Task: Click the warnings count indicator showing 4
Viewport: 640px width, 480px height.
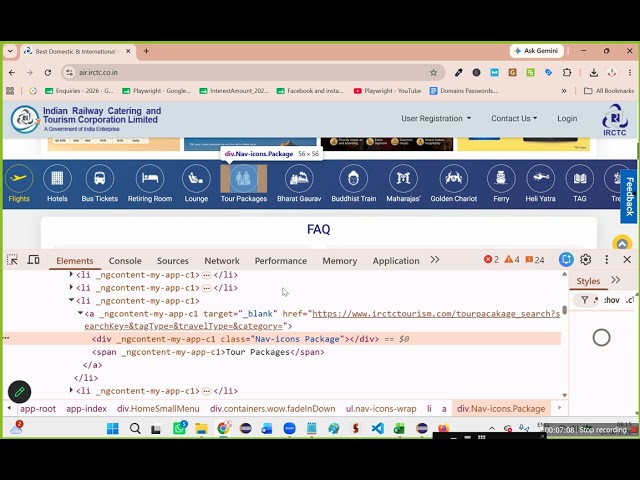Action: click(512, 260)
